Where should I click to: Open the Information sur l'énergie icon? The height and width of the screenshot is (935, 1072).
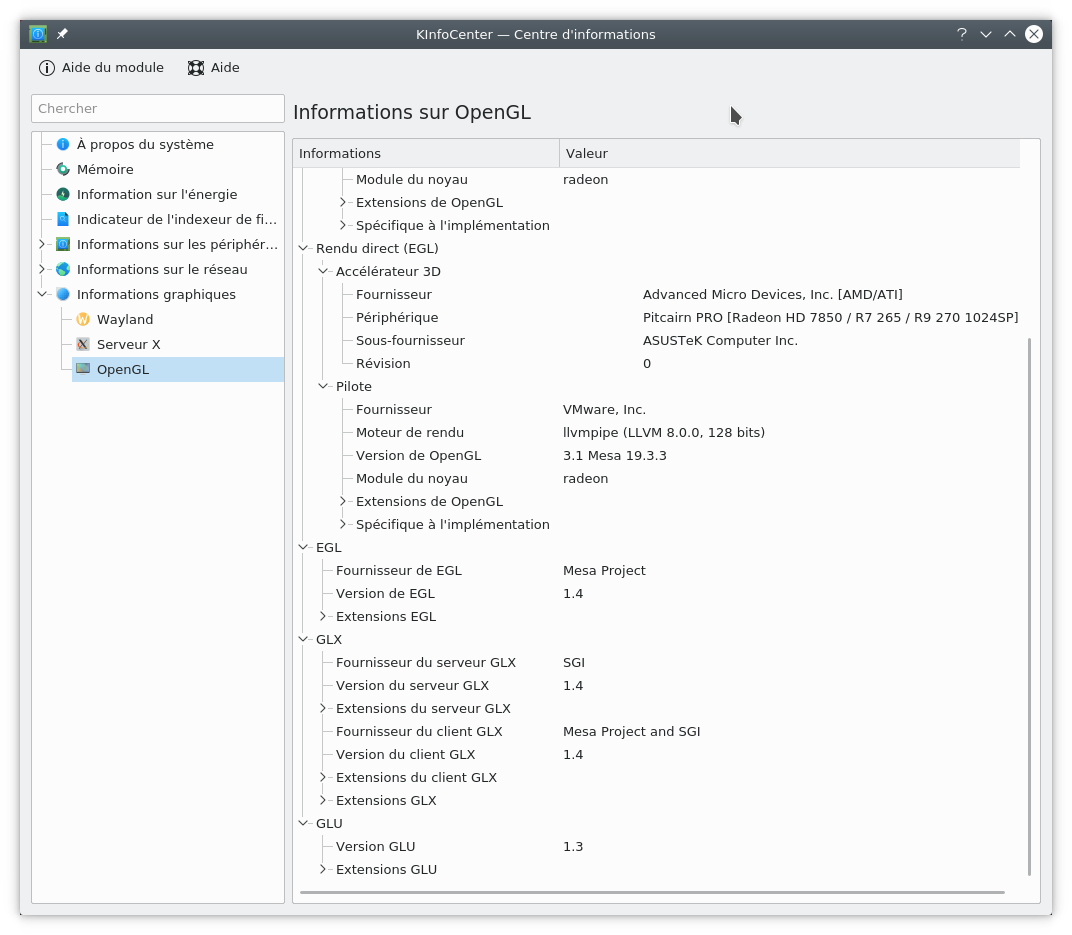tap(63, 194)
